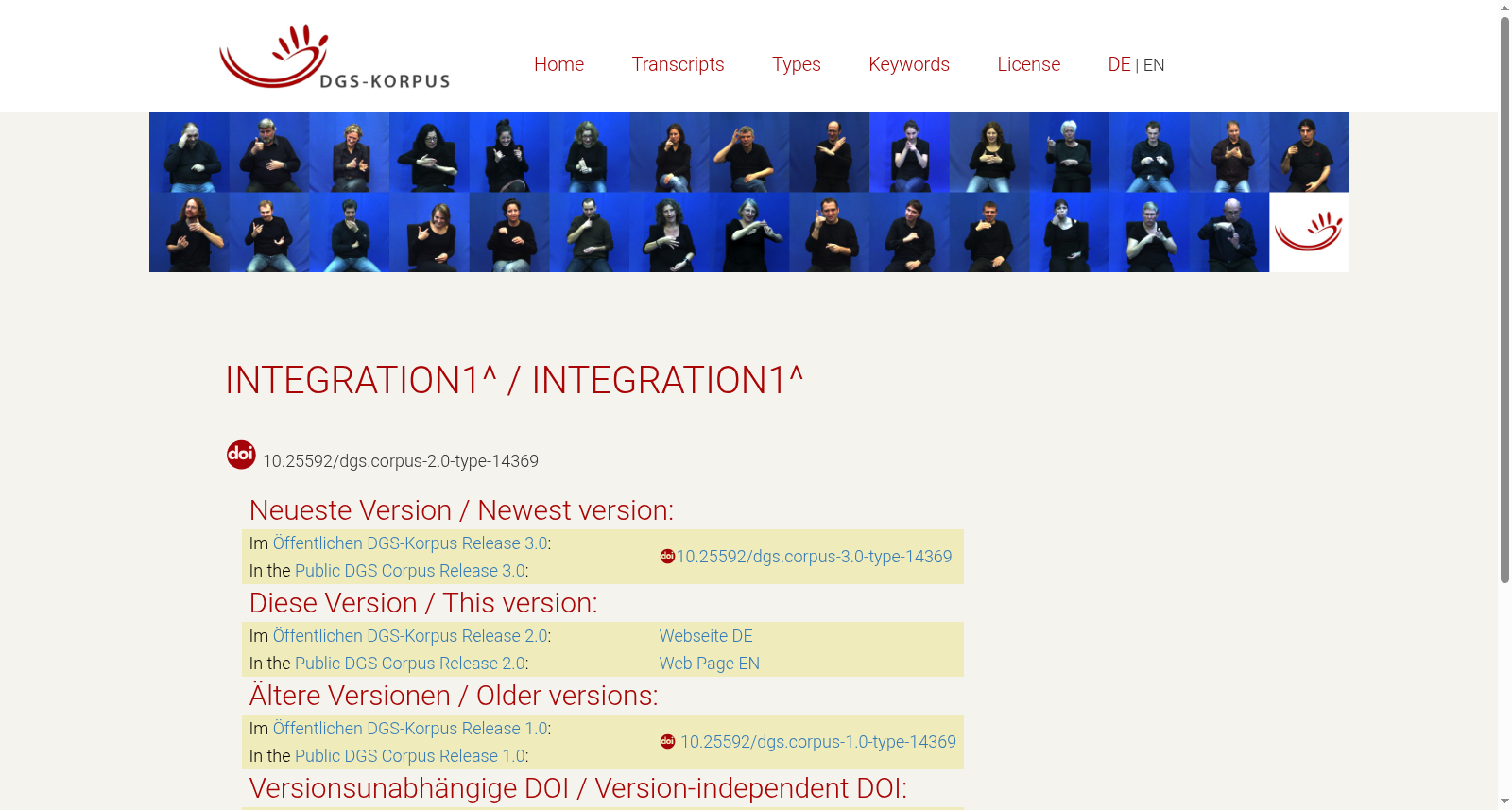Click doi icon beside the 1.0 DOI
This screenshot has height=810, width=1512.
tap(667, 742)
